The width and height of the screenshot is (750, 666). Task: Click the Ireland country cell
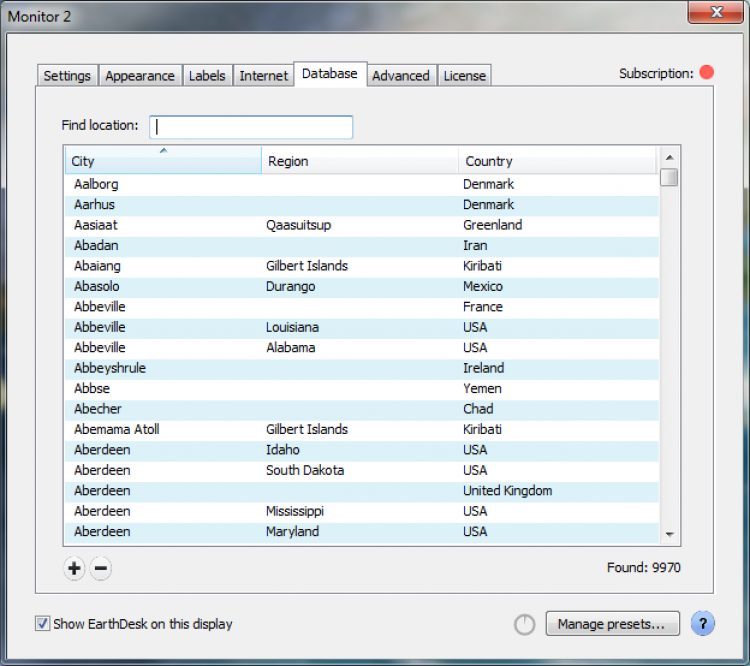coord(483,368)
